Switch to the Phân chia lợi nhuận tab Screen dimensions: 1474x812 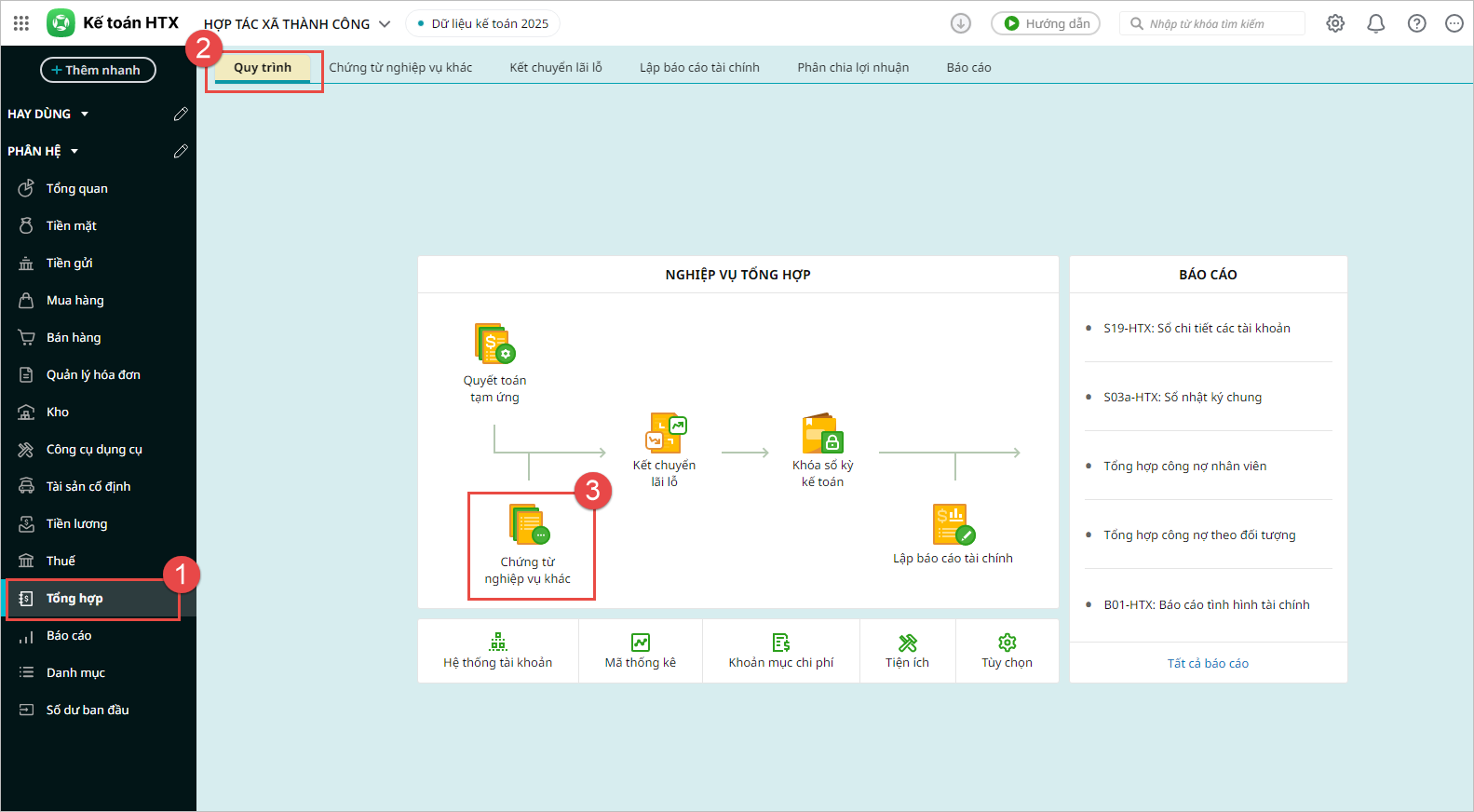pos(853,67)
